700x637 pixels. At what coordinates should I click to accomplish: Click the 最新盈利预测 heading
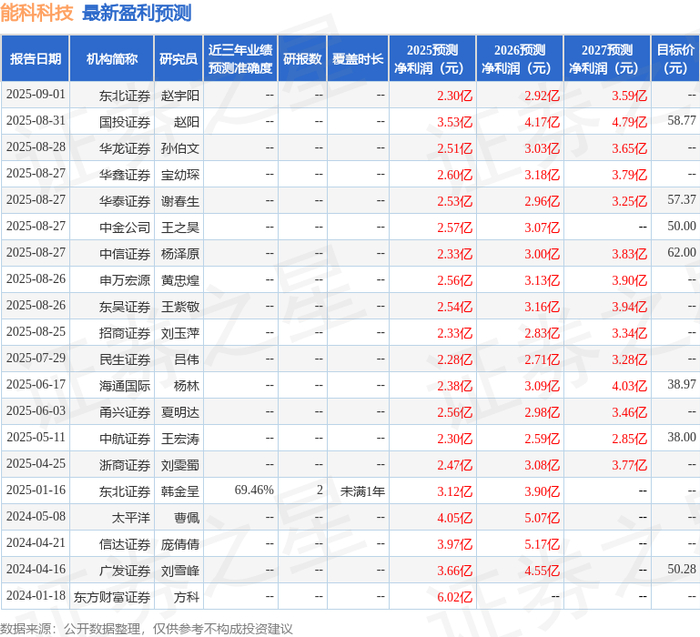pyautogui.click(x=137, y=13)
